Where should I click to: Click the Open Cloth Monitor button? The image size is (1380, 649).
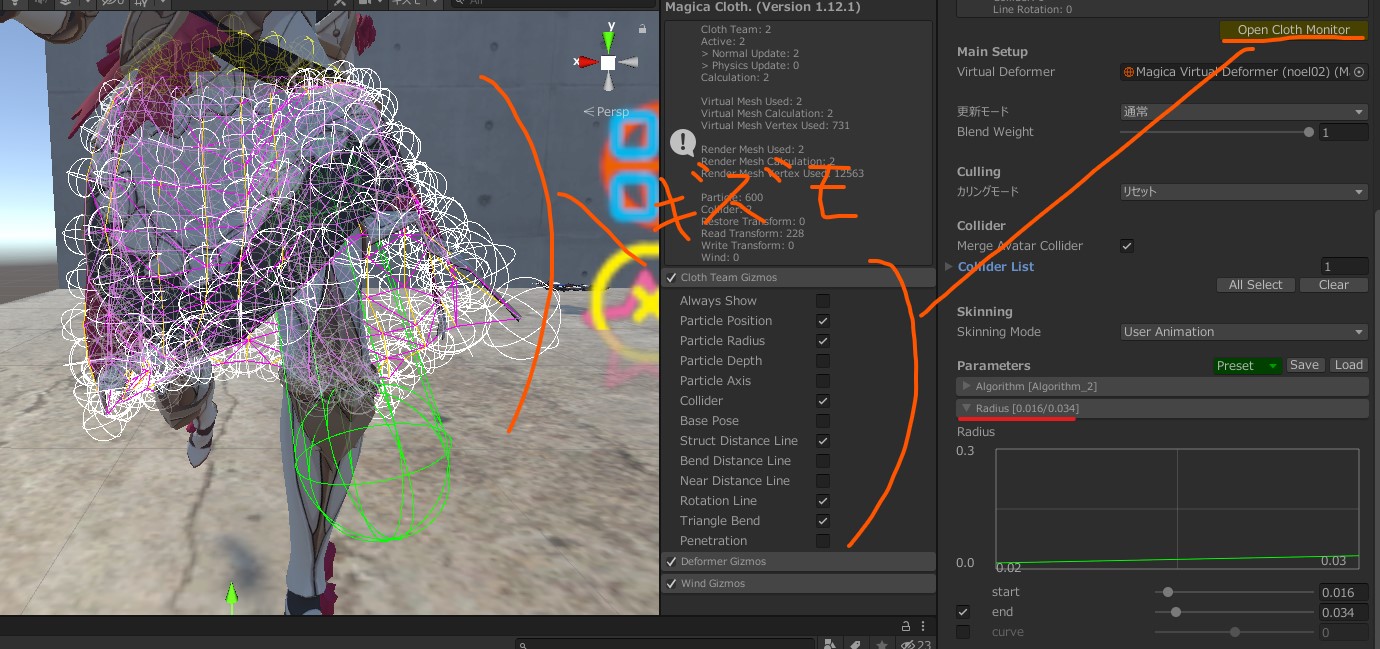(1293, 30)
